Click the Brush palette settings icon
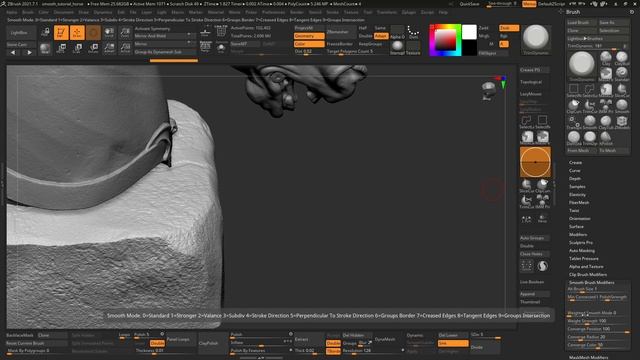The image size is (640, 360). [x=632, y=12]
